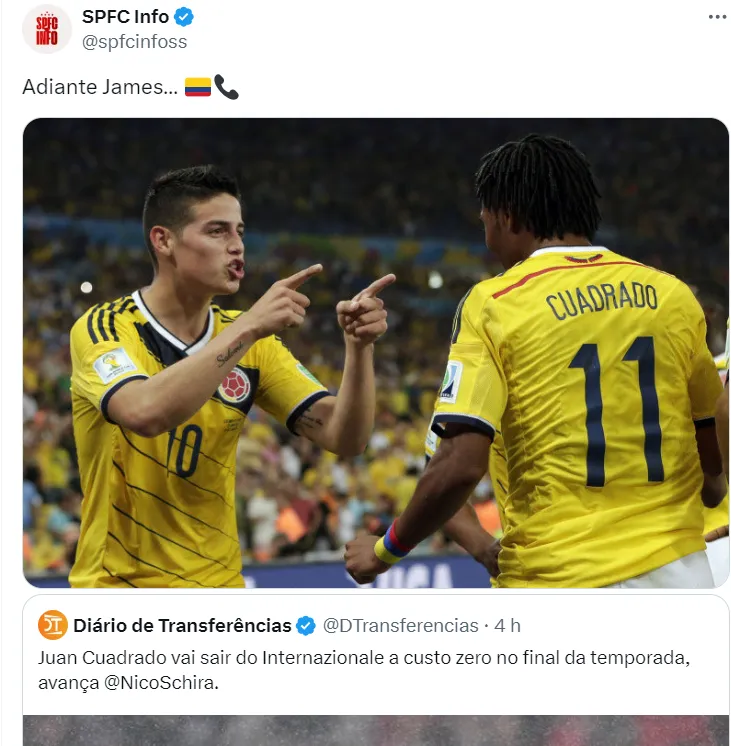
Task: Open the @DTransferencias handle
Action: pyautogui.click(x=401, y=626)
